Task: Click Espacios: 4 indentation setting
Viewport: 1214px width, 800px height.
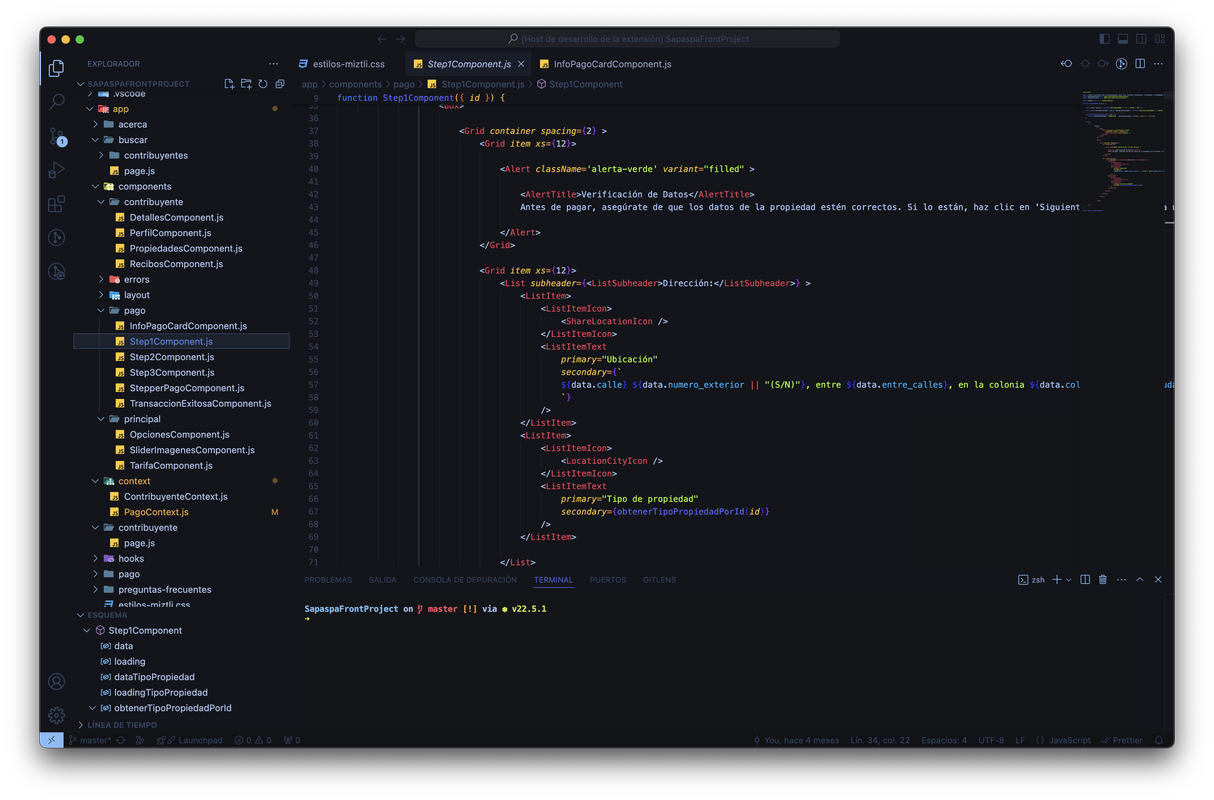Action: coord(944,740)
